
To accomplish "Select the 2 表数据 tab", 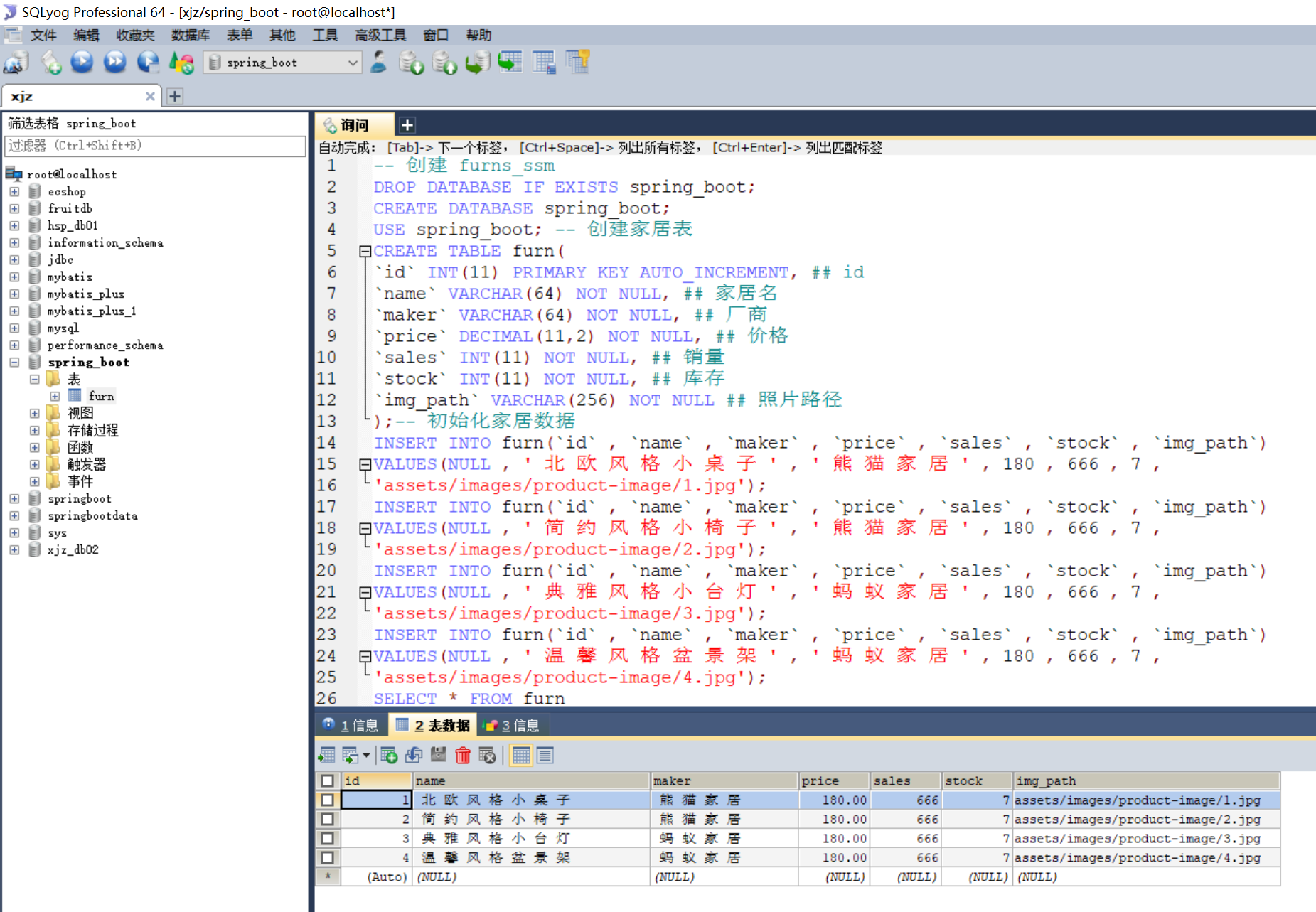I will (x=433, y=725).
